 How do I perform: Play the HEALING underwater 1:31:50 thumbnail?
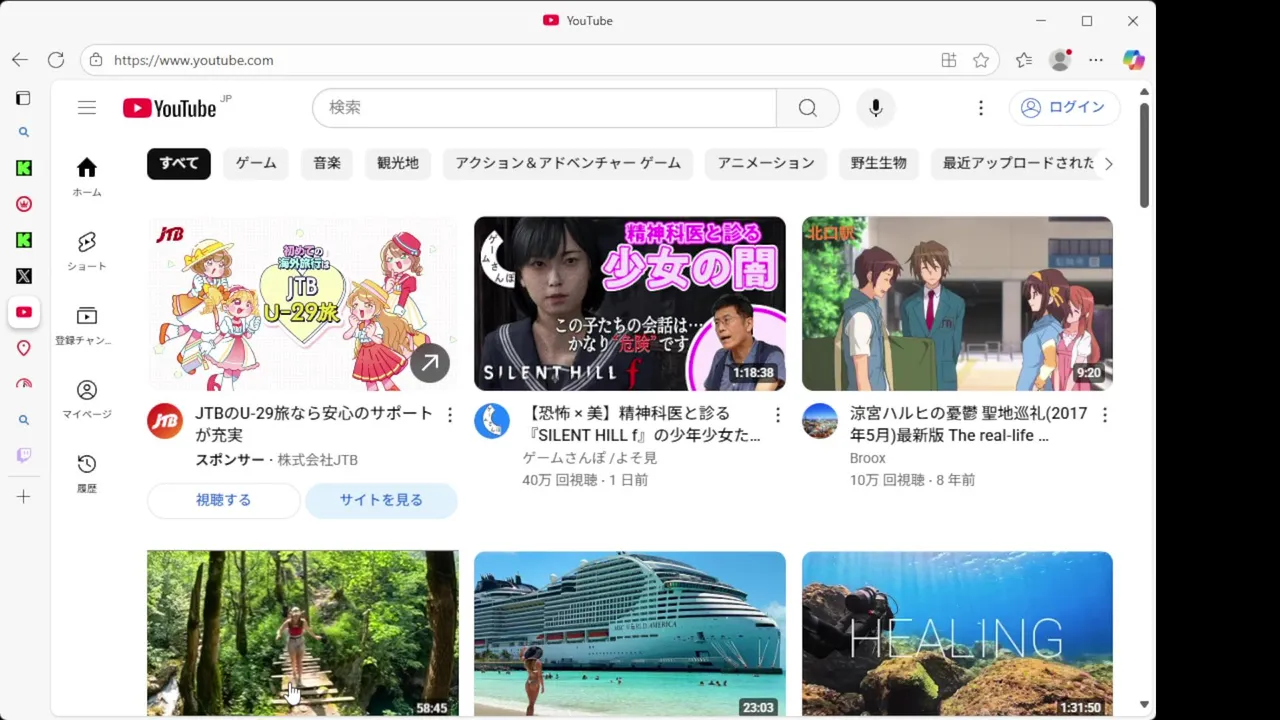pos(957,634)
